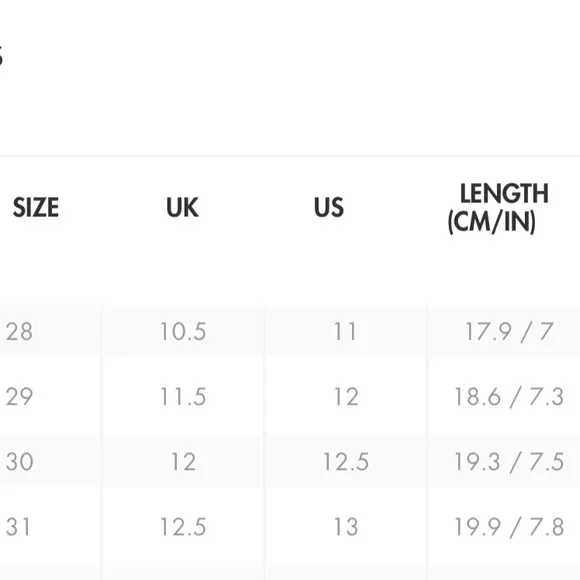Click the LENGTH (CM/IN) column header
The height and width of the screenshot is (580, 580).
(498, 208)
